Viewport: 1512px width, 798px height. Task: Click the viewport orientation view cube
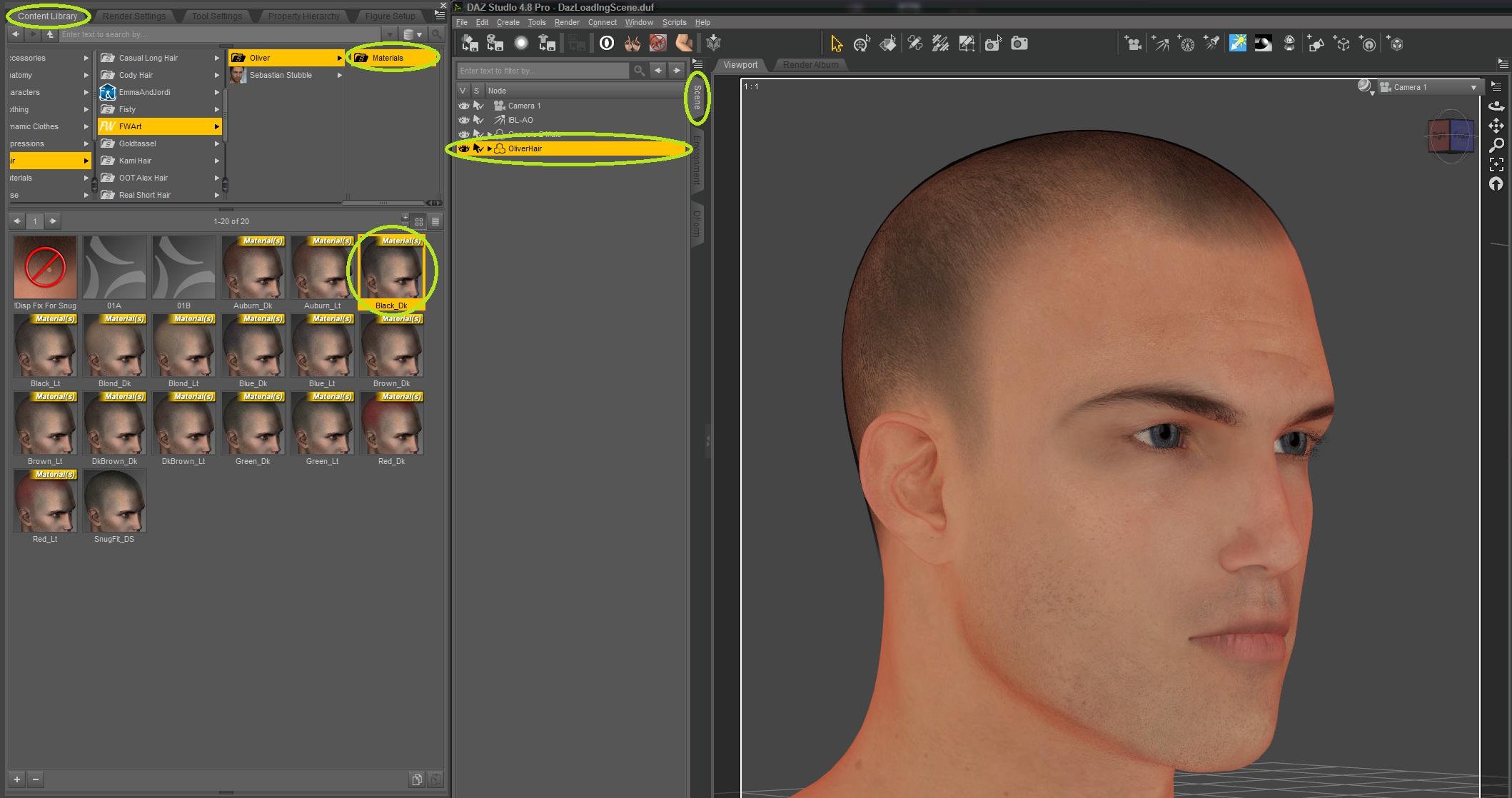point(1450,135)
